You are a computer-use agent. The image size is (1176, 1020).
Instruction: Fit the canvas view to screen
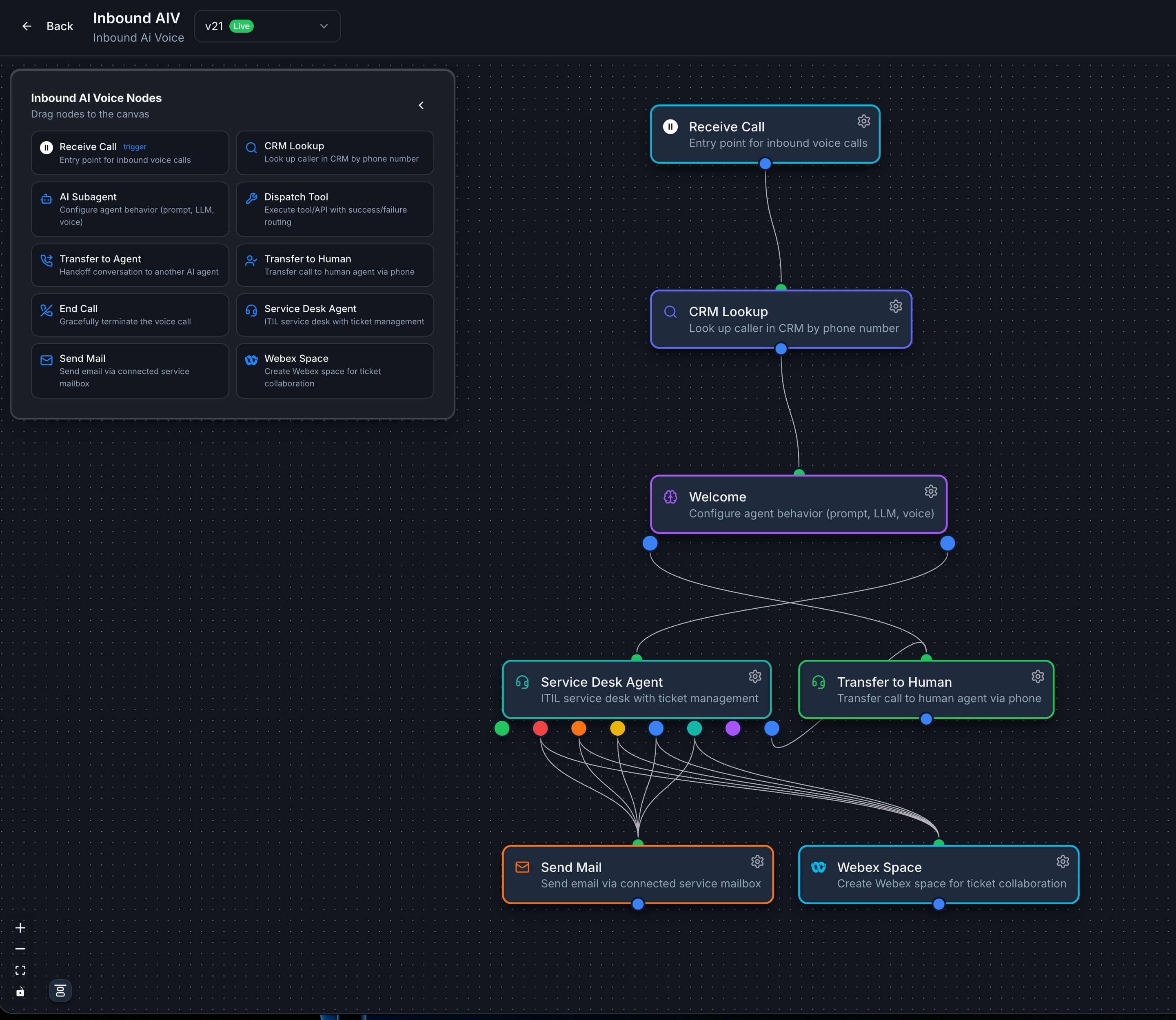coord(20,971)
